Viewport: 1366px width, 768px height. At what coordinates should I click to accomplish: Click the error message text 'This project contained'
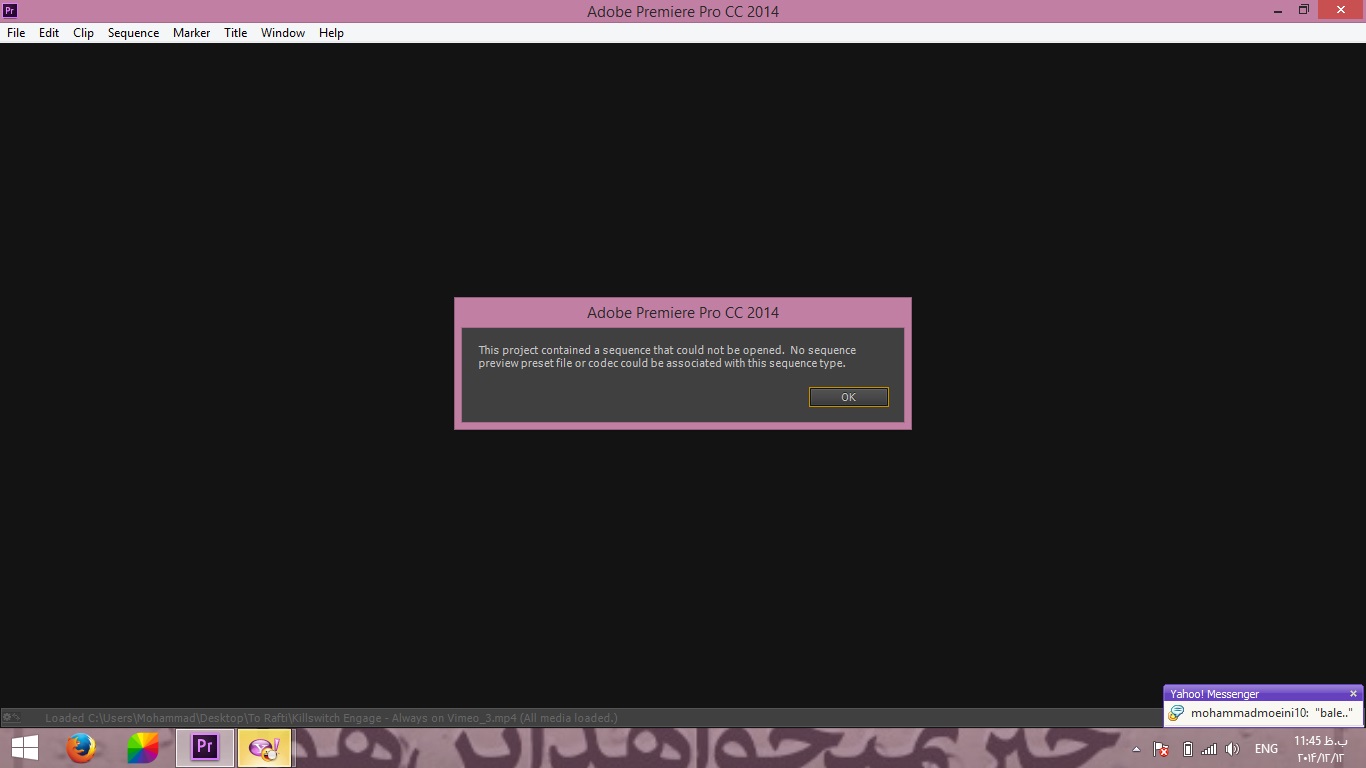tap(667, 357)
